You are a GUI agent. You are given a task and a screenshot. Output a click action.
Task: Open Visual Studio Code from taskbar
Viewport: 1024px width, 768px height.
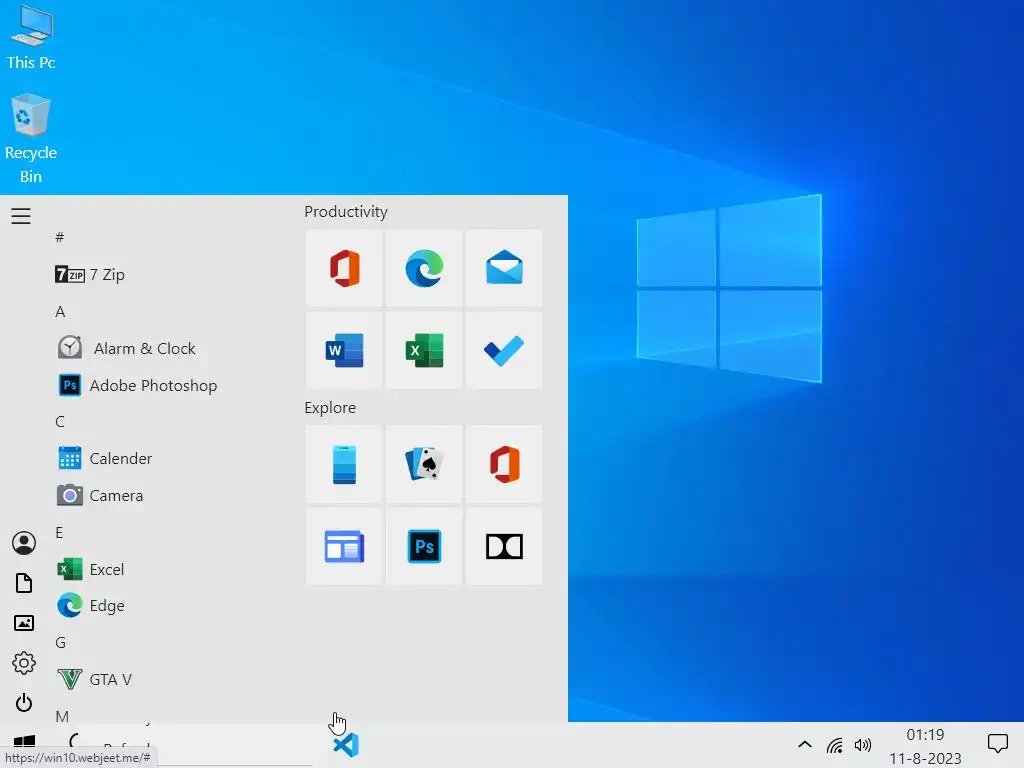[346, 745]
